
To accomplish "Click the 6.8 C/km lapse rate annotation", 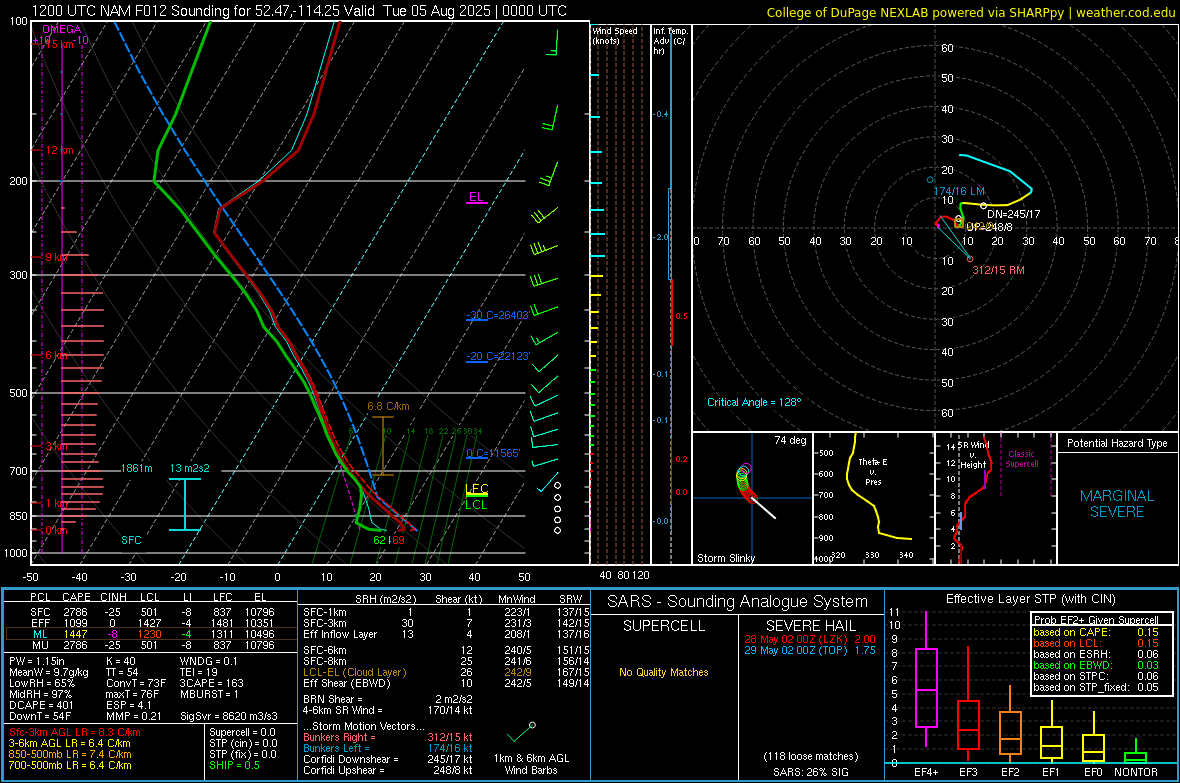I will [388, 407].
